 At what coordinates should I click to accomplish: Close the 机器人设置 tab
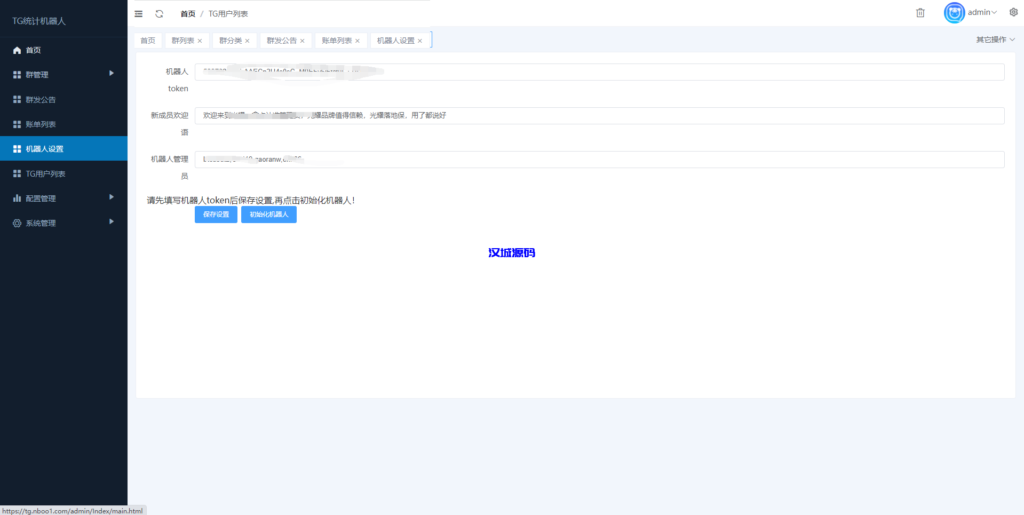[x=420, y=41]
